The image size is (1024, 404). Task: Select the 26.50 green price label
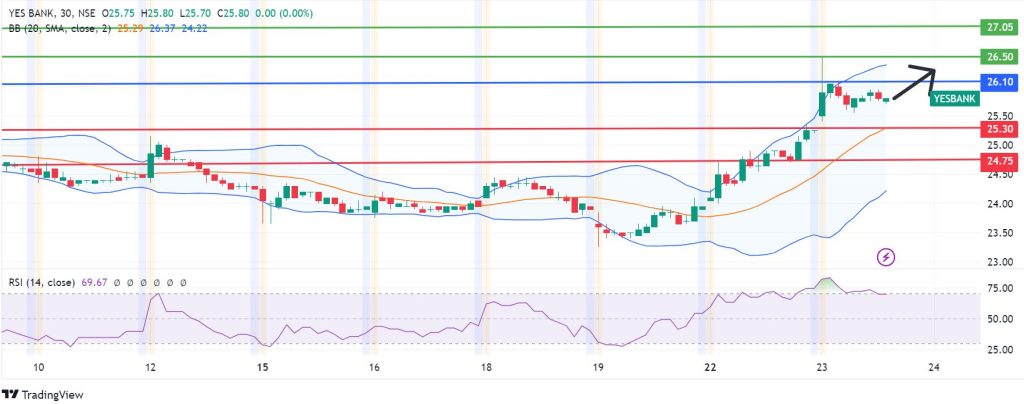point(1000,57)
